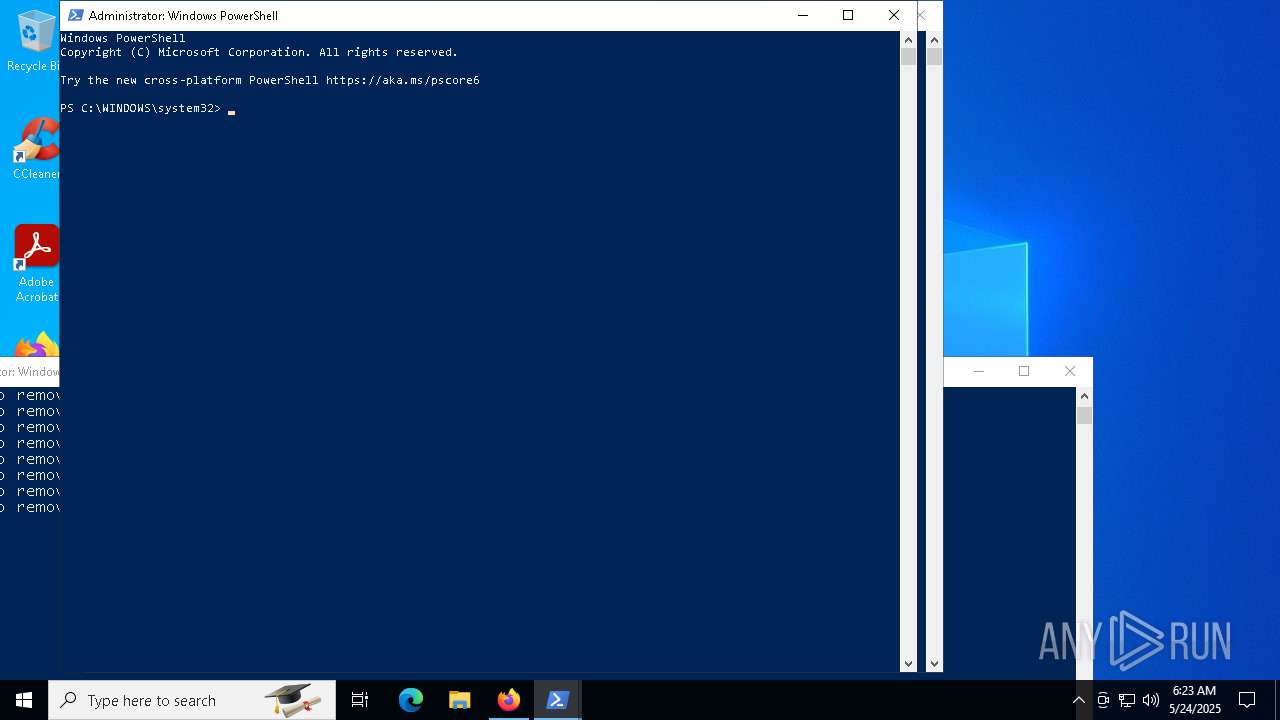Maximize the background console window at right
This screenshot has height=720, width=1280.
pos(1024,371)
